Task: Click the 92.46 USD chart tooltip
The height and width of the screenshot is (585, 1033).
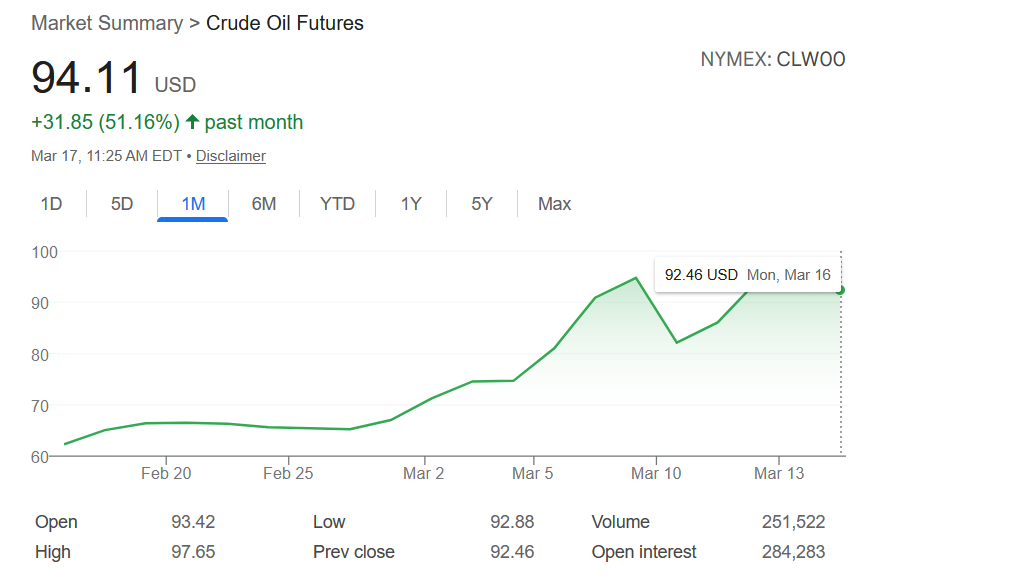Action: 747,275
